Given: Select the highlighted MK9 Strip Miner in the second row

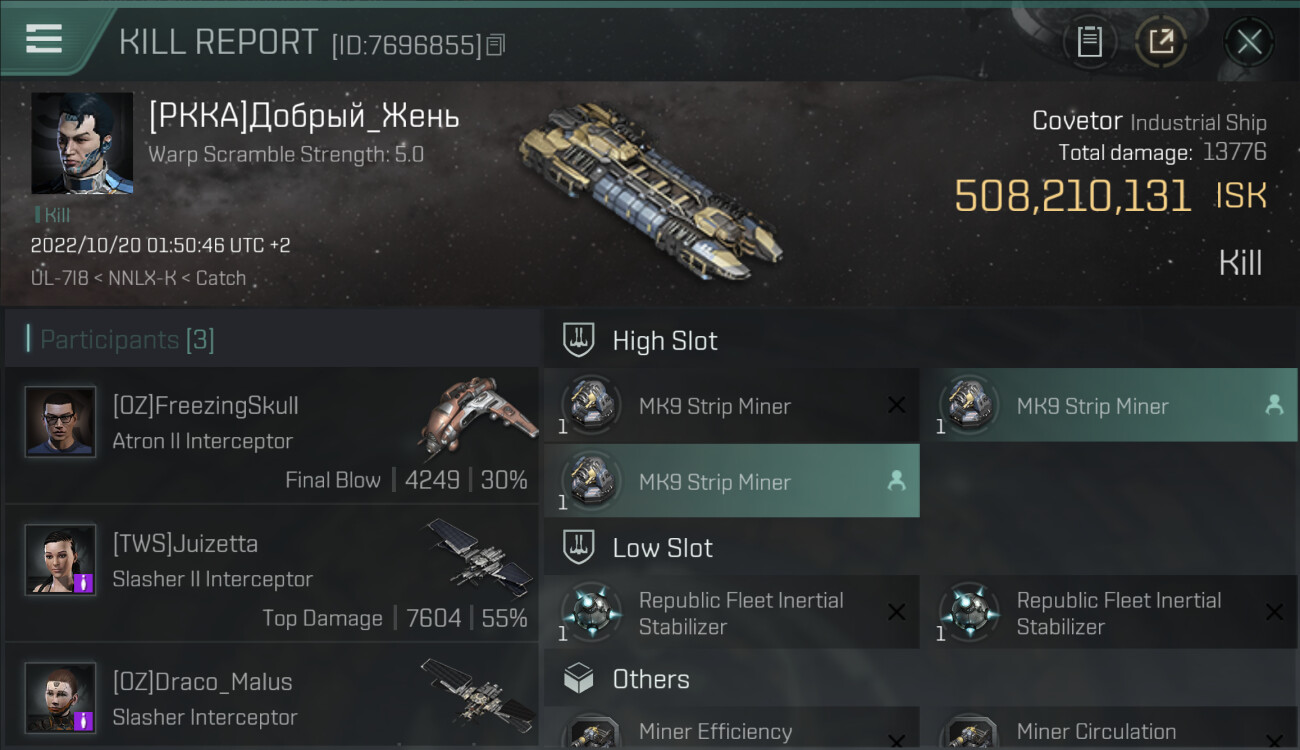Looking at the screenshot, I should (732, 481).
